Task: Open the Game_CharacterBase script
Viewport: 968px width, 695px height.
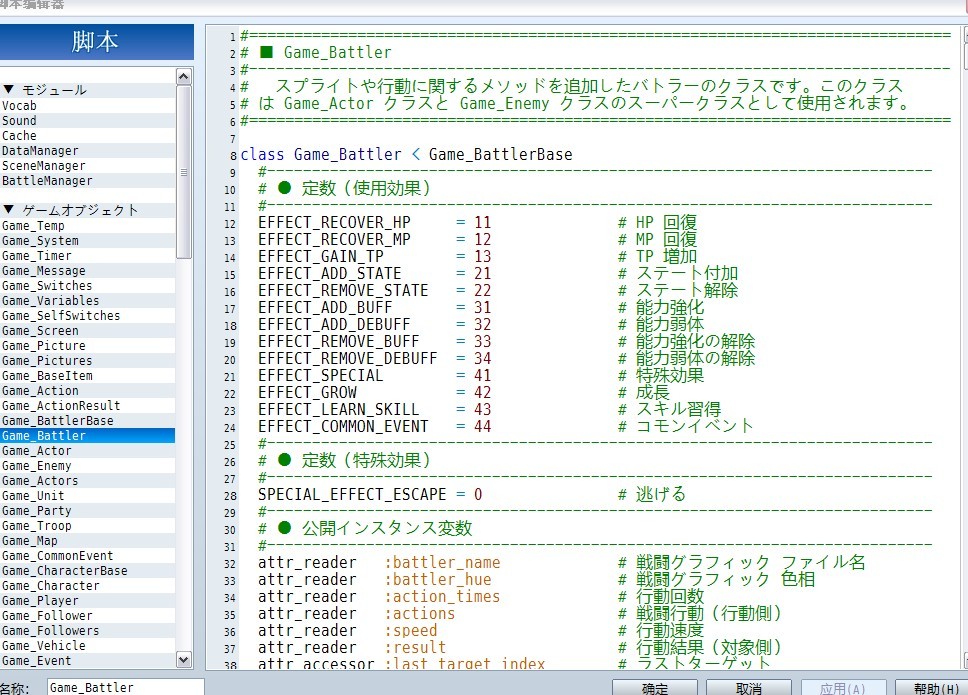Action: (x=88, y=570)
